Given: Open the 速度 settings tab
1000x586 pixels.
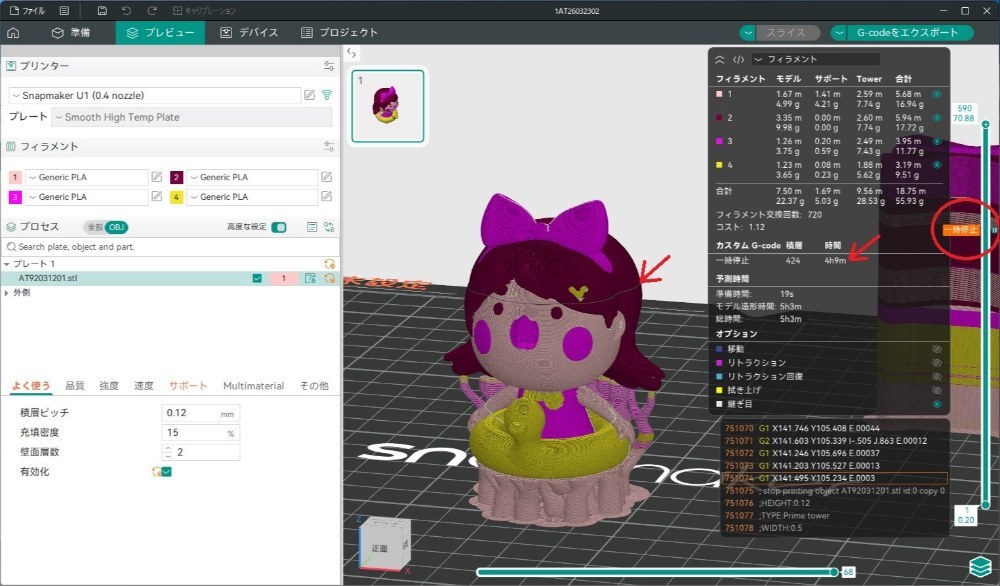Looking at the screenshot, I should 143,386.
